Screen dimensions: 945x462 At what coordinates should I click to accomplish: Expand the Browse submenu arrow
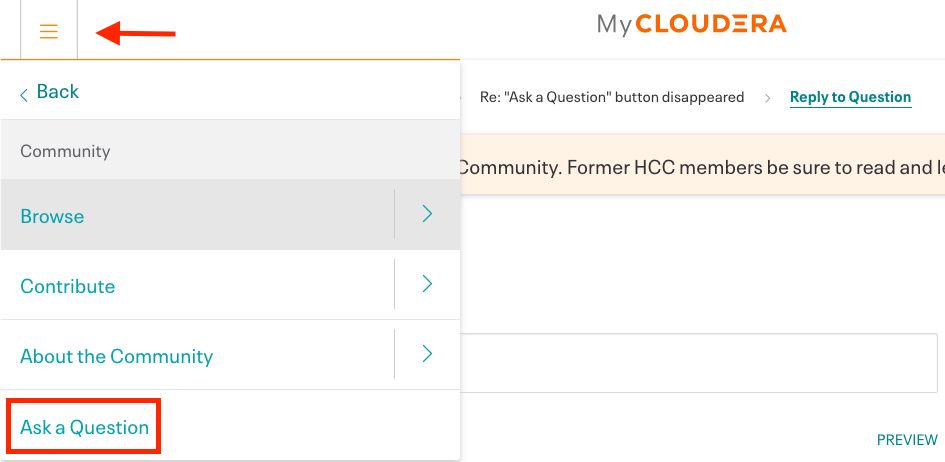click(427, 214)
